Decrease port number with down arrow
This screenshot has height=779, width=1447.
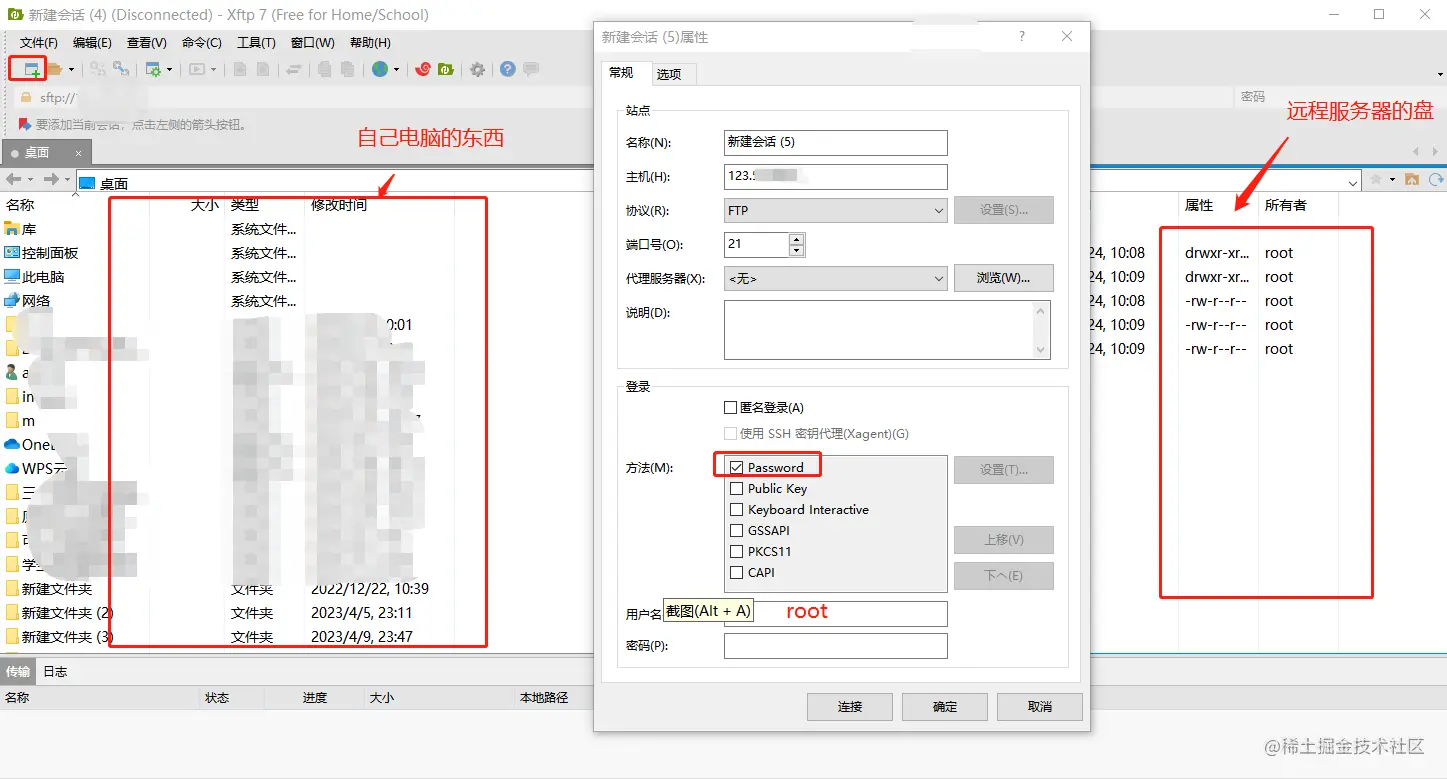coord(797,250)
